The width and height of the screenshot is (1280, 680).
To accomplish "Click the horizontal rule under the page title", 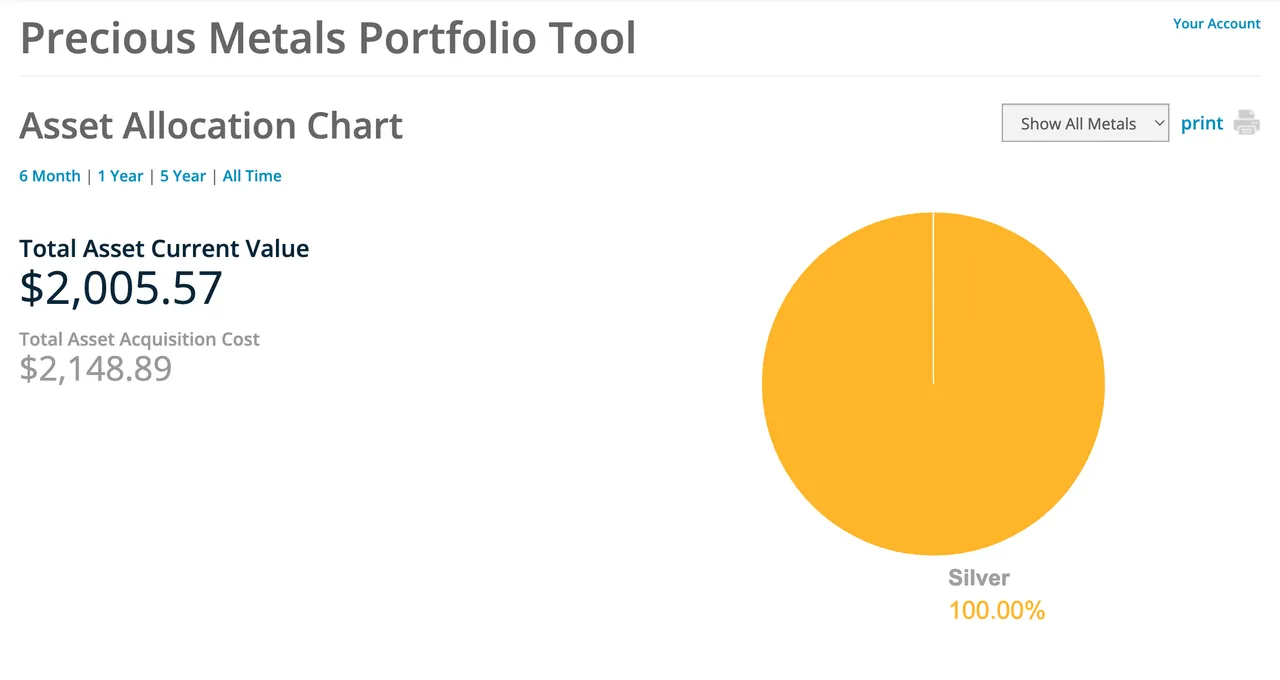I will (x=640, y=76).
